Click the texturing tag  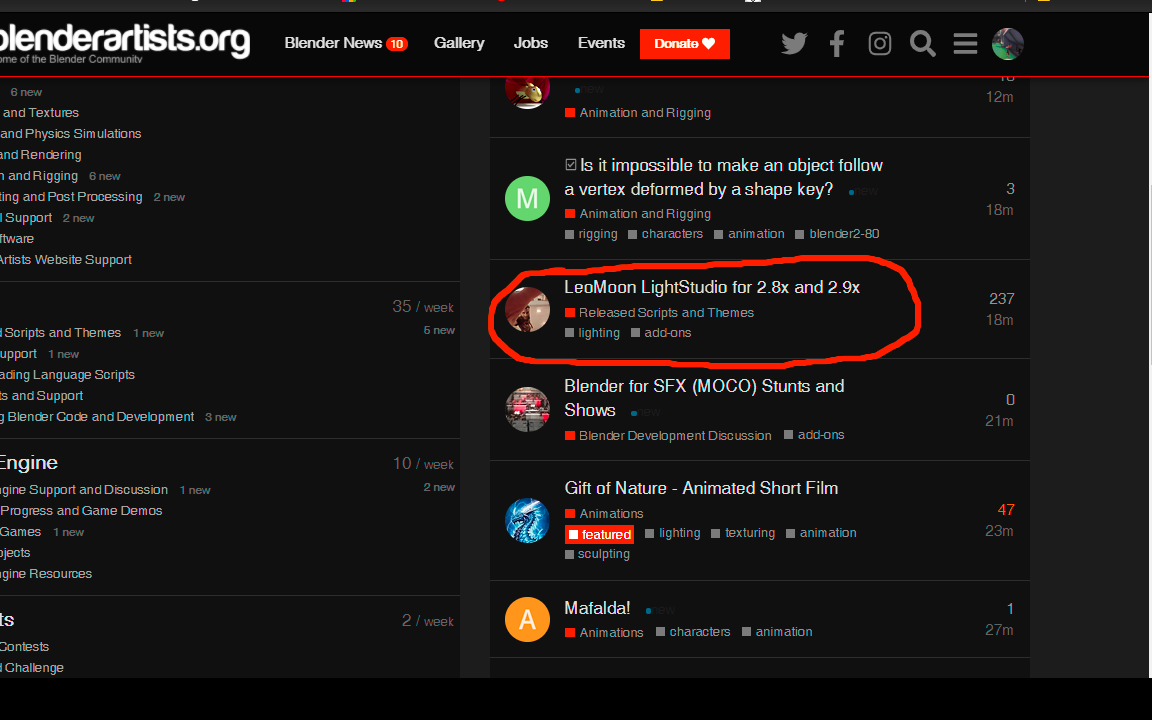point(743,533)
